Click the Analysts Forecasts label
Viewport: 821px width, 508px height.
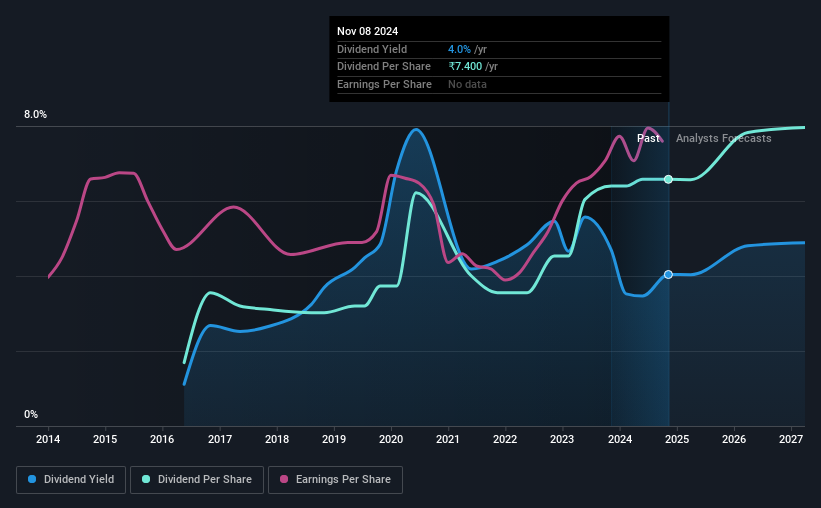723,138
